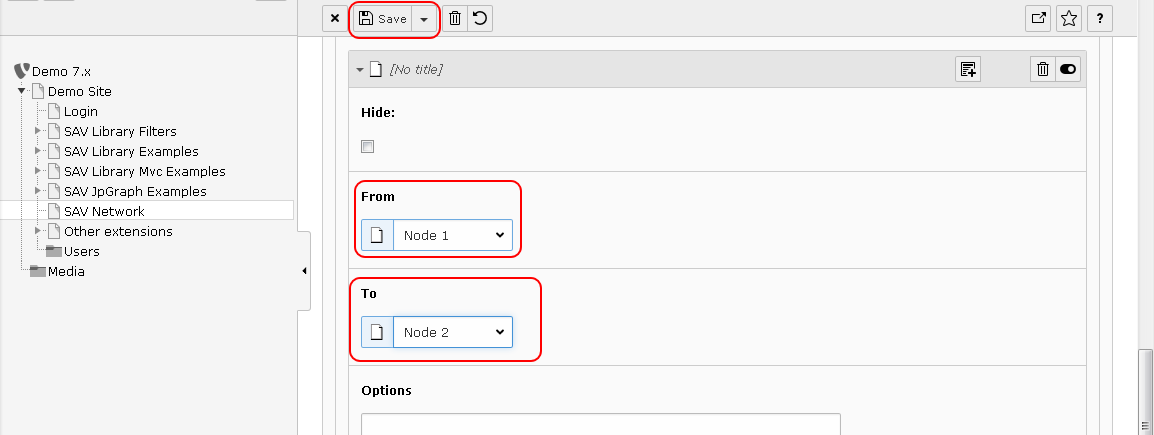Open record in new window icon
The width and height of the screenshot is (1154, 435).
pos(1039,19)
